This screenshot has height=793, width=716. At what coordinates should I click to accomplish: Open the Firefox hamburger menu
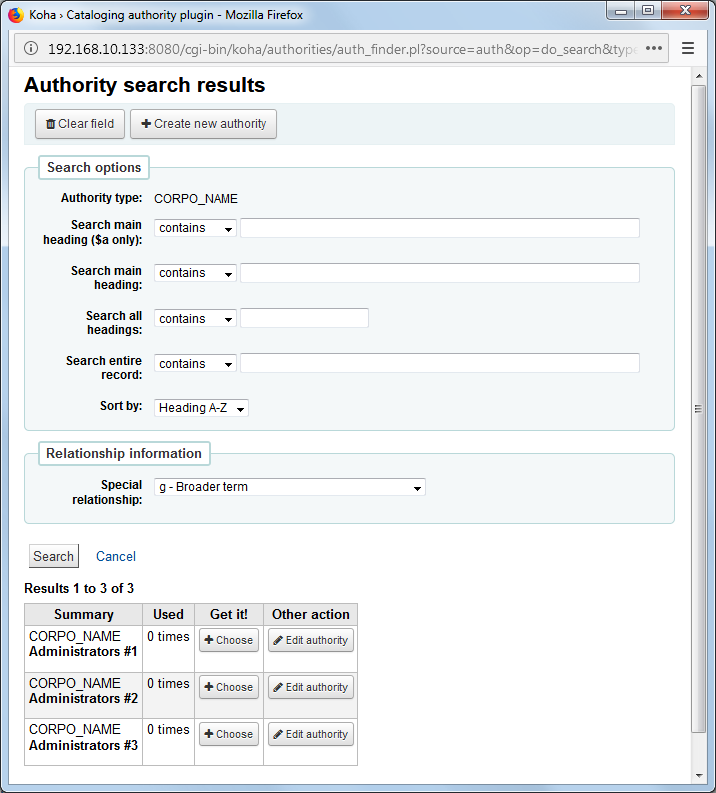click(688, 49)
